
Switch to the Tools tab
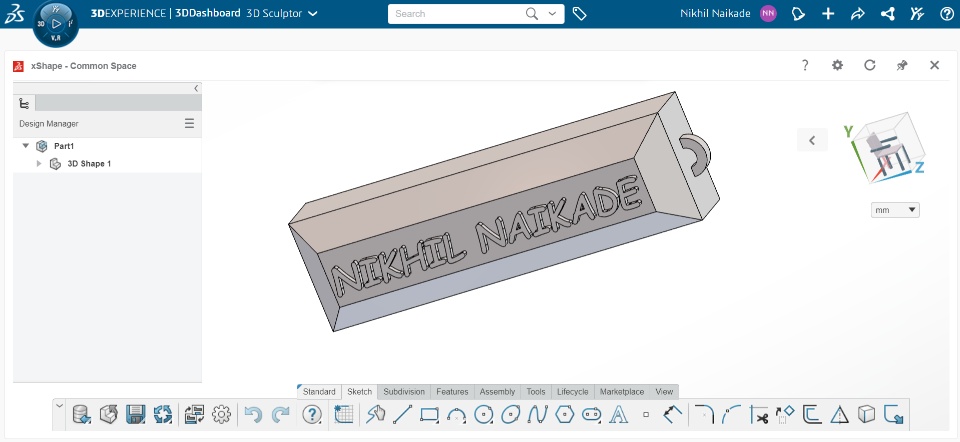pyautogui.click(x=536, y=392)
